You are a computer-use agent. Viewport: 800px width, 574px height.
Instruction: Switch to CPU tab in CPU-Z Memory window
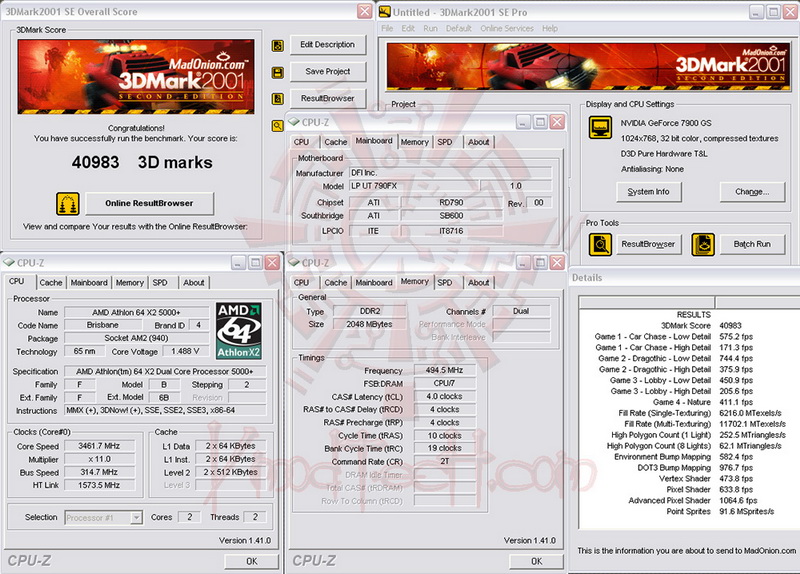[302, 283]
